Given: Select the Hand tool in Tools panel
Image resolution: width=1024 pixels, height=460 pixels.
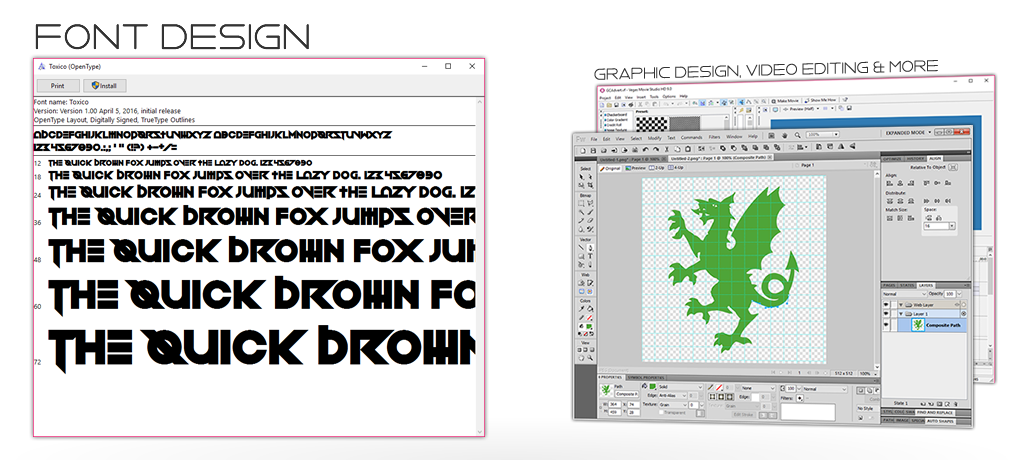Looking at the screenshot, I should (x=581, y=358).
